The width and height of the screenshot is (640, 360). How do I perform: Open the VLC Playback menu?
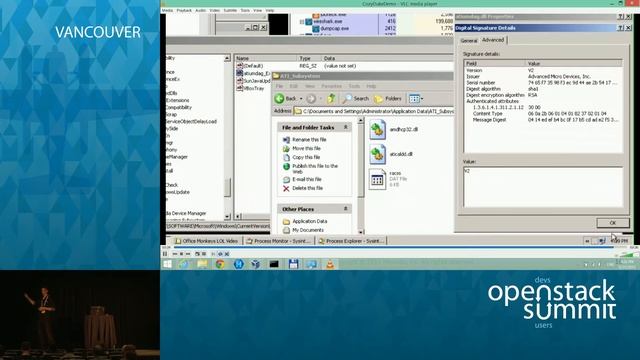[x=184, y=10]
